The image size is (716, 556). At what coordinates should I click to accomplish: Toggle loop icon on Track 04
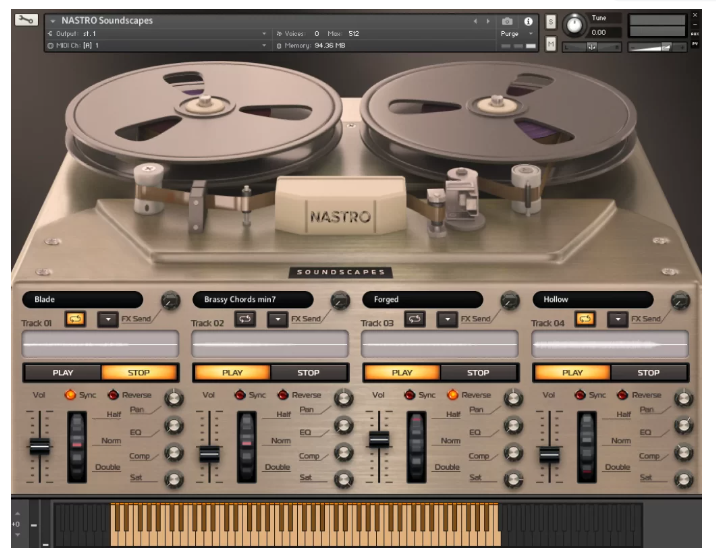pos(585,319)
